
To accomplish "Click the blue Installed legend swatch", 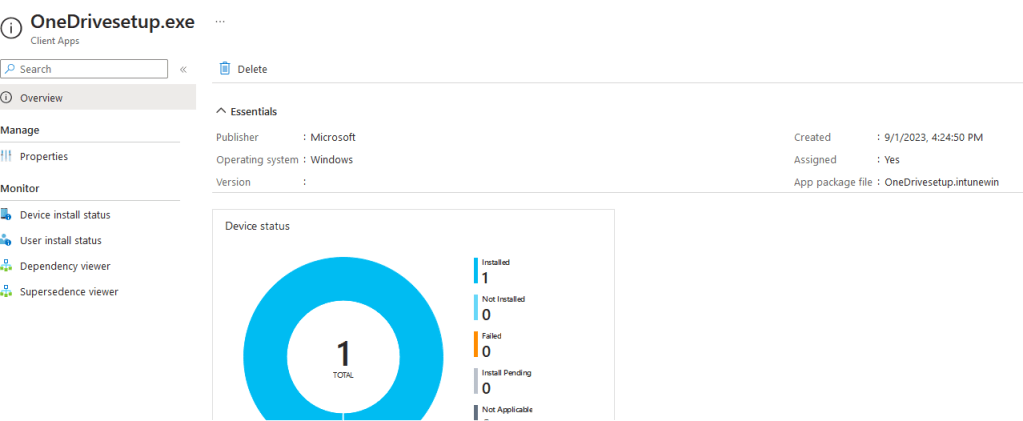I will (x=476, y=271).
